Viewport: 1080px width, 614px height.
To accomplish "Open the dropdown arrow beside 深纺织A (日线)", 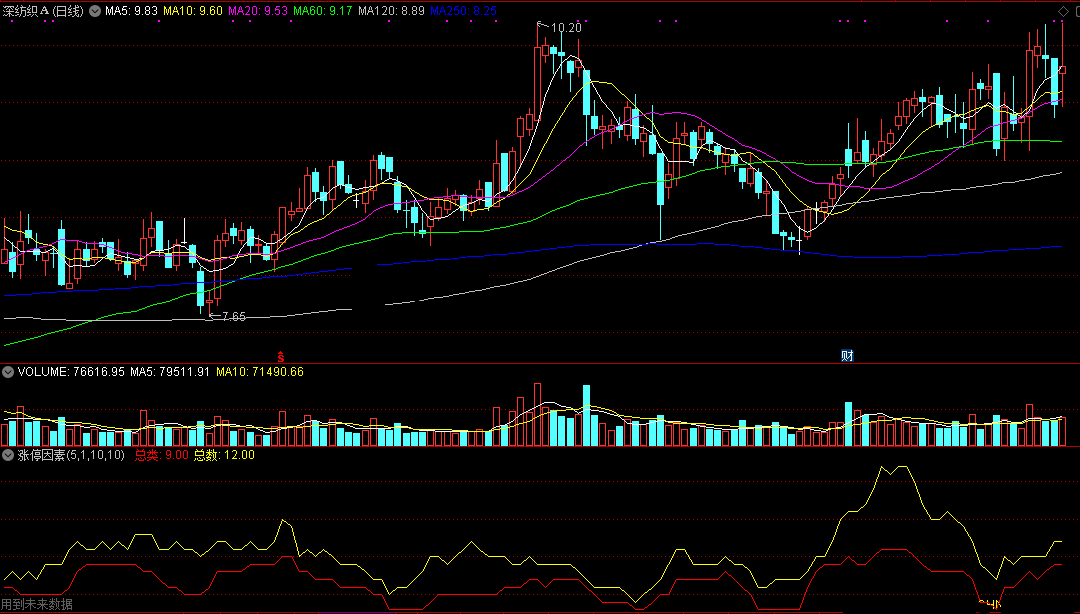I will (94, 11).
